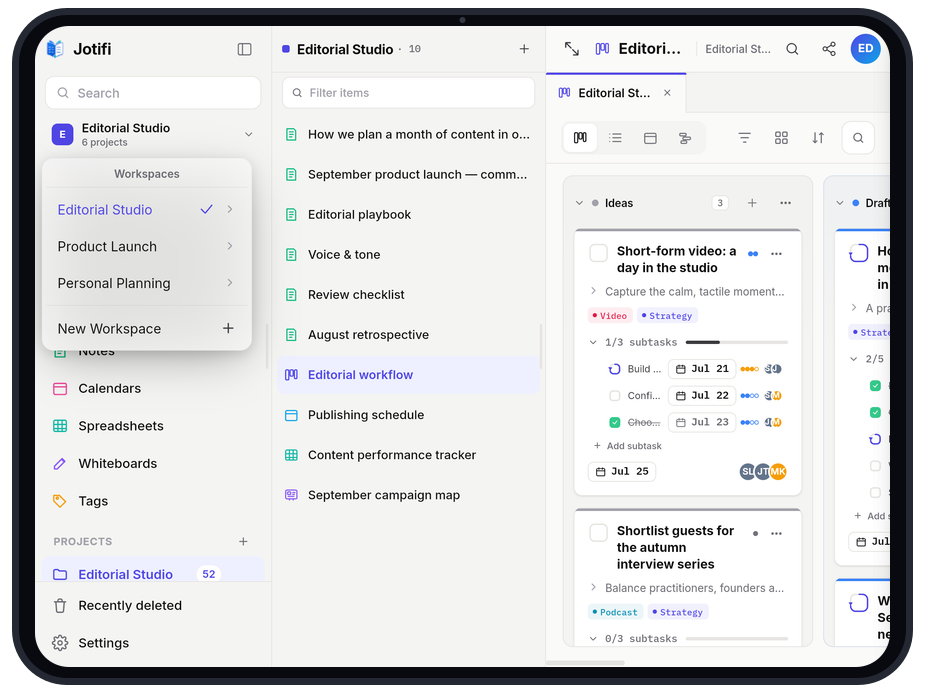Uncheck the completed Choo... subtask
The height and width of the screenshot is (693, 925).
[x=615, y=422]
